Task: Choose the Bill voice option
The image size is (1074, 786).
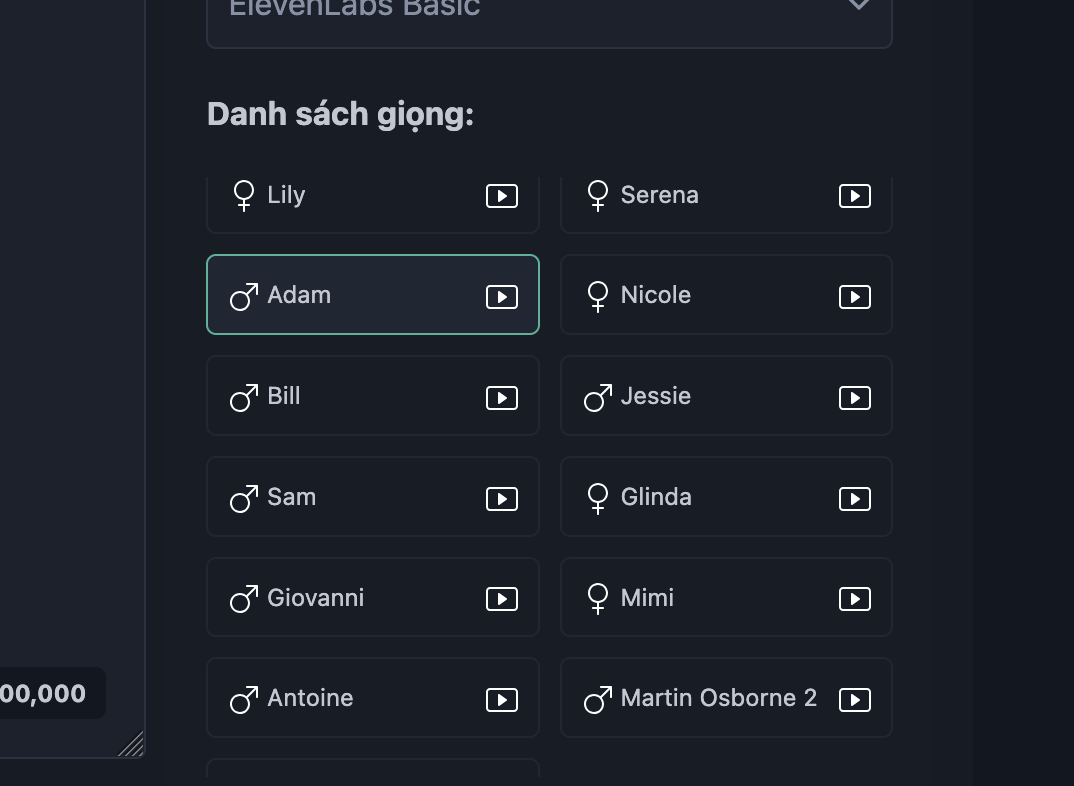Action: coord(373,395)
